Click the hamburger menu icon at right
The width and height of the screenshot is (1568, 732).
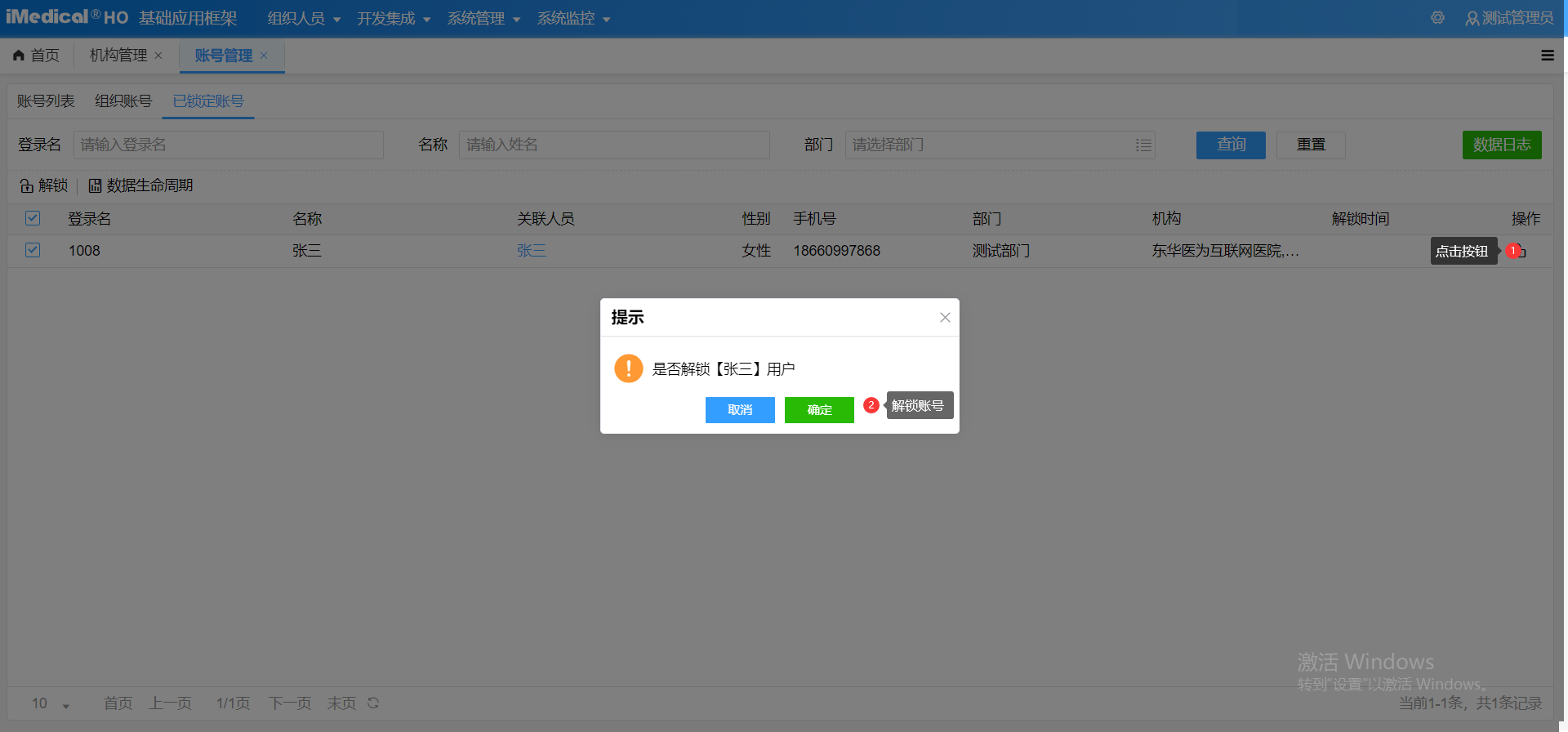coord(1547,56)
